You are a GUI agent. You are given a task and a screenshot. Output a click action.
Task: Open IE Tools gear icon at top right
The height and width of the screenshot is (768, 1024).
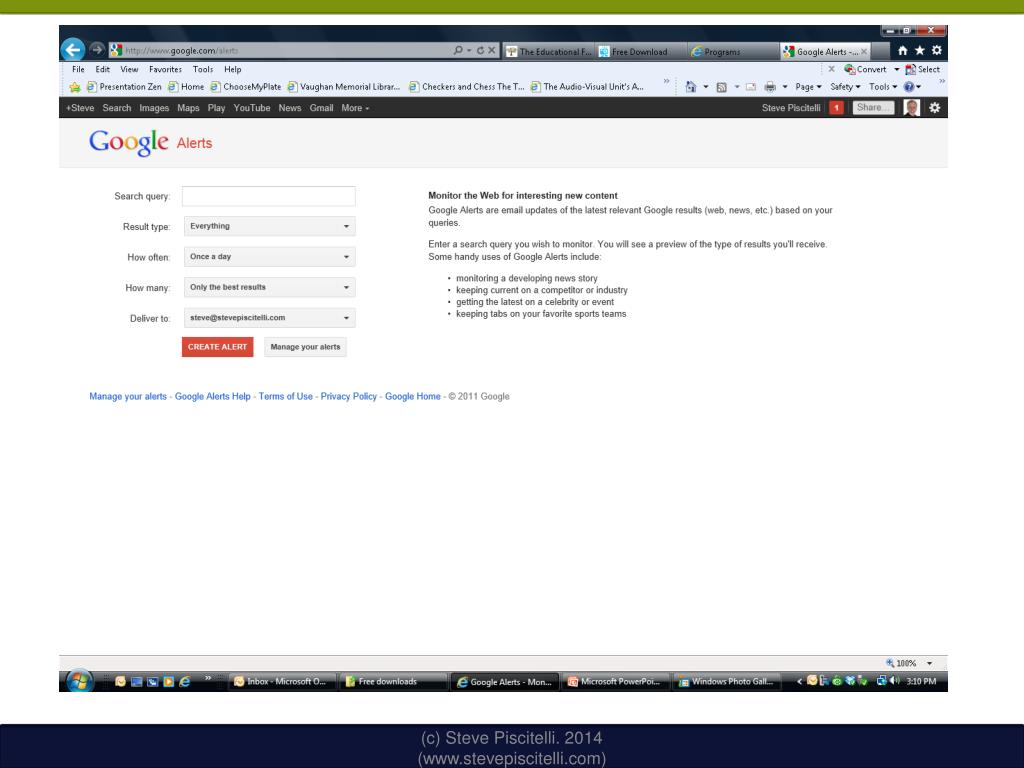(x=936, y=50)
